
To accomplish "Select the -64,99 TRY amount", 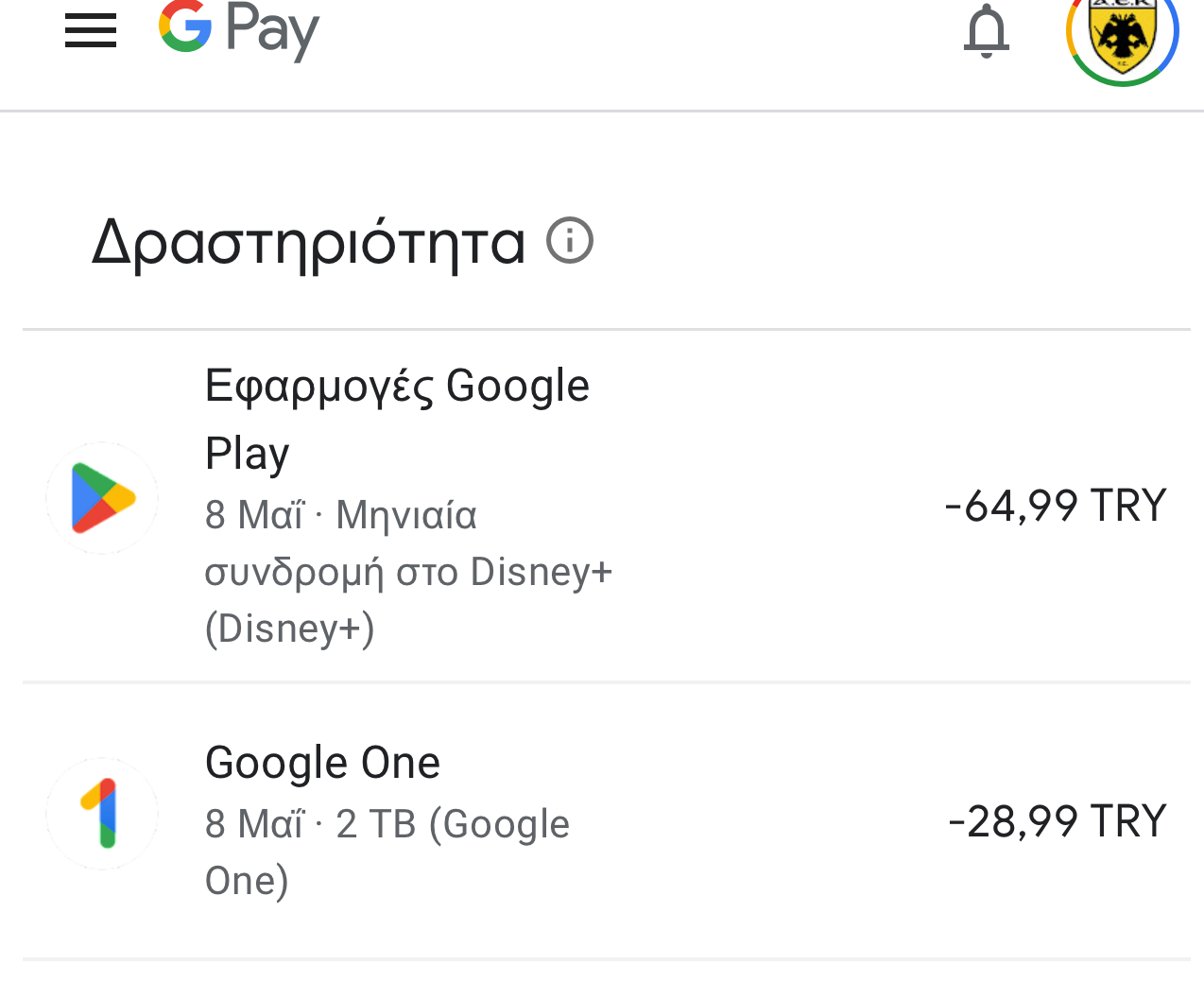I will point(1056,505).
